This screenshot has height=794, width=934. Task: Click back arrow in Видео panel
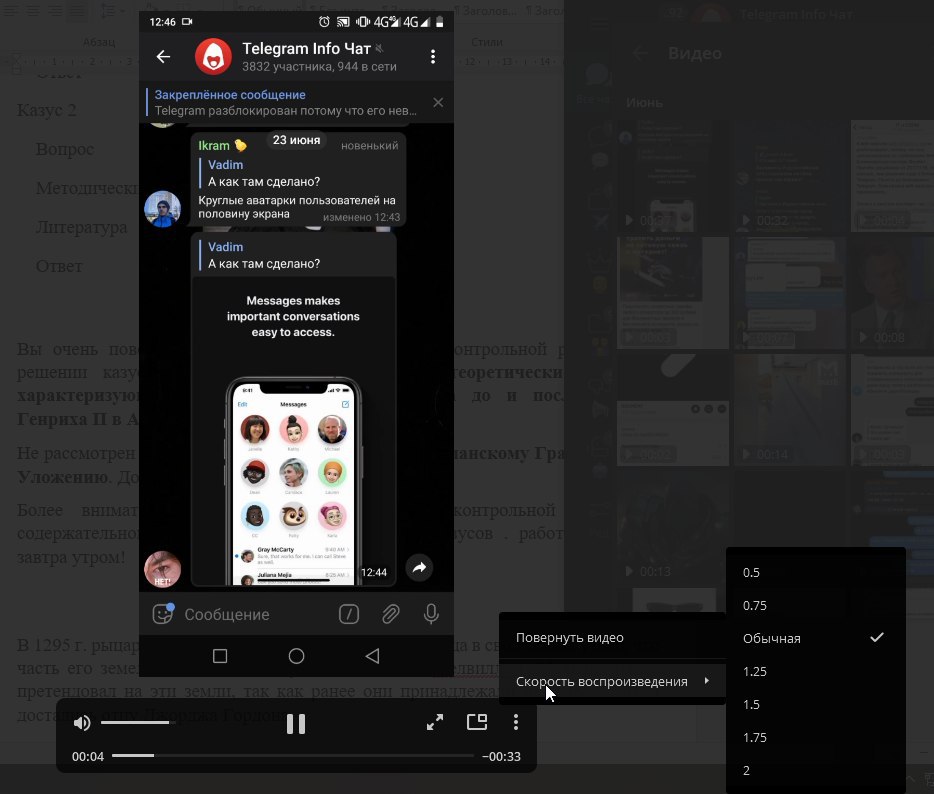[x=640, y=53]
